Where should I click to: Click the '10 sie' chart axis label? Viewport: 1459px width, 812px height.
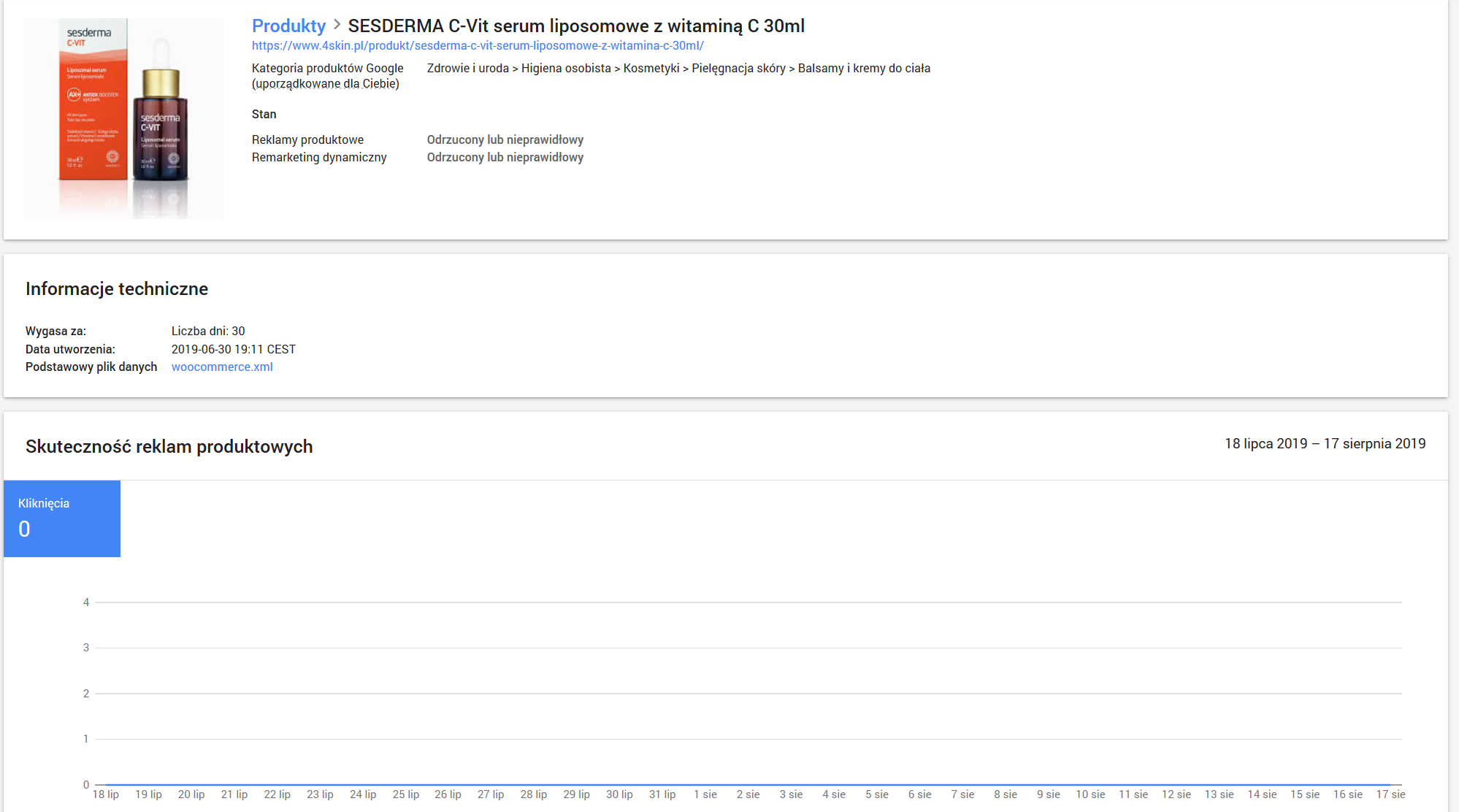(1090, 794)
